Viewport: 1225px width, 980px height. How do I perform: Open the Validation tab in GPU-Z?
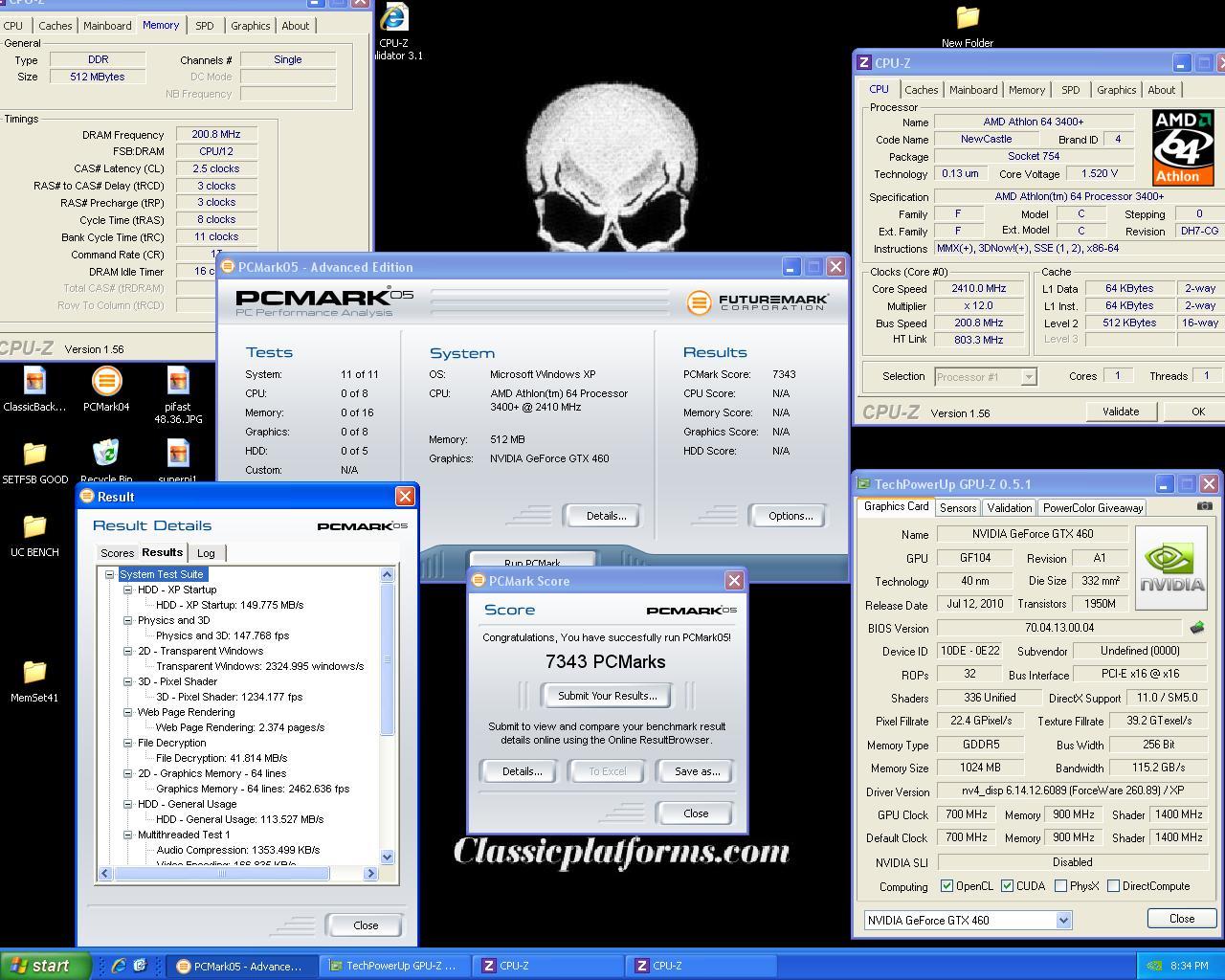(x=1010, y=508)
